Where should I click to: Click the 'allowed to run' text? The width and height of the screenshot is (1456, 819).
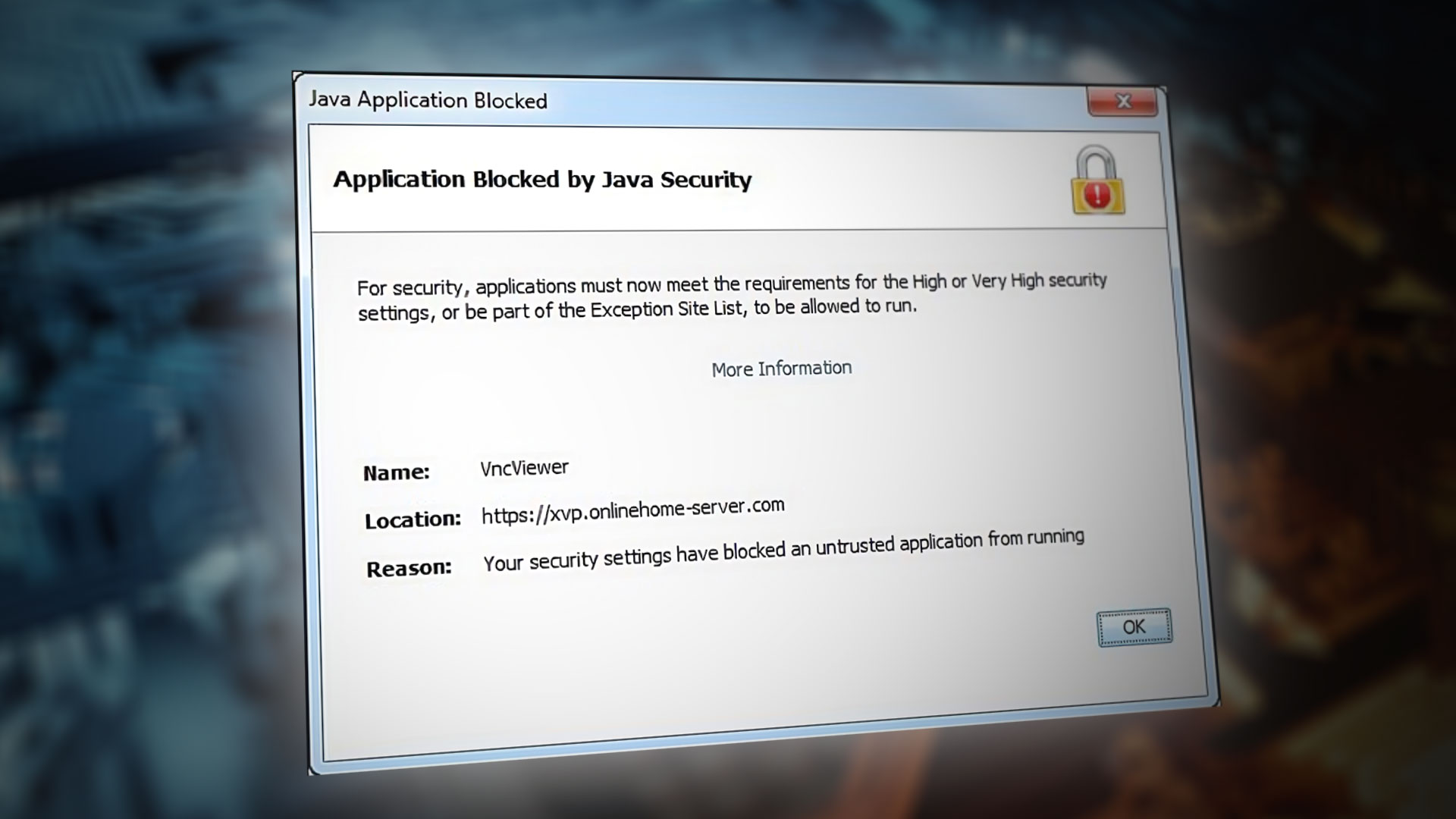pyautogui.click(x=858, y=306)
